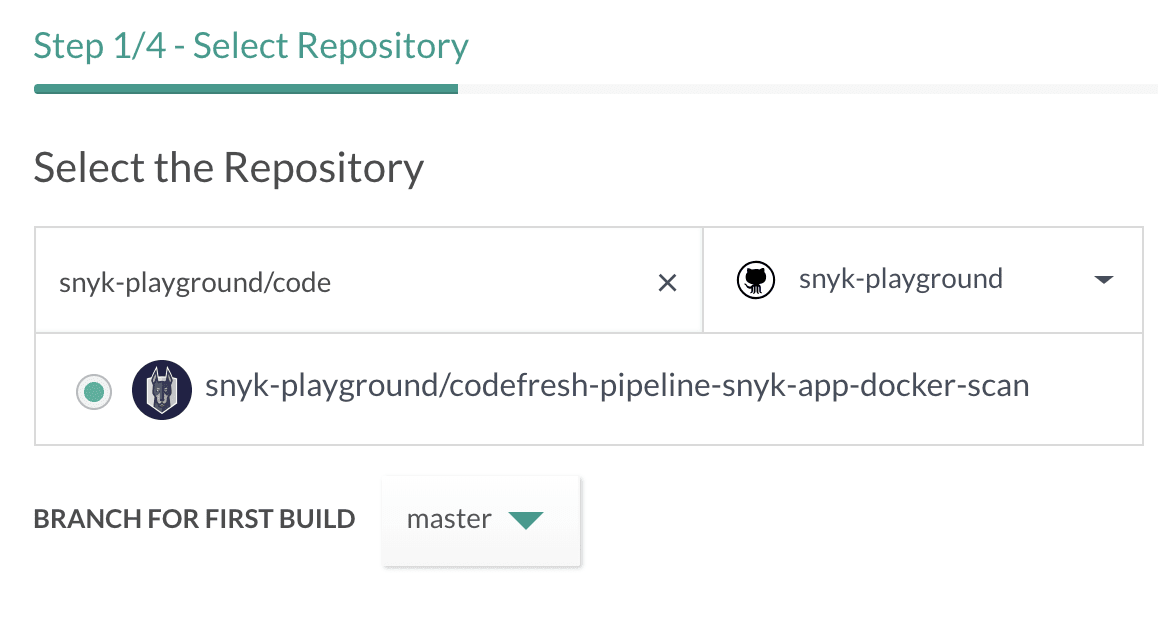Open the master branch dropdown
Screen dimensions: 1158x628
point(481,520)
